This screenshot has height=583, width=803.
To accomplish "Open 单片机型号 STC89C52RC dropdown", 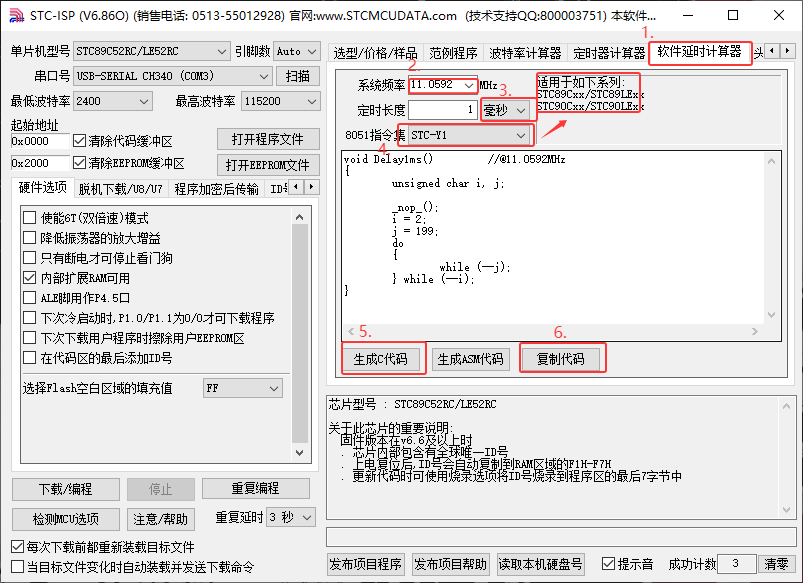I will [151, 51].
